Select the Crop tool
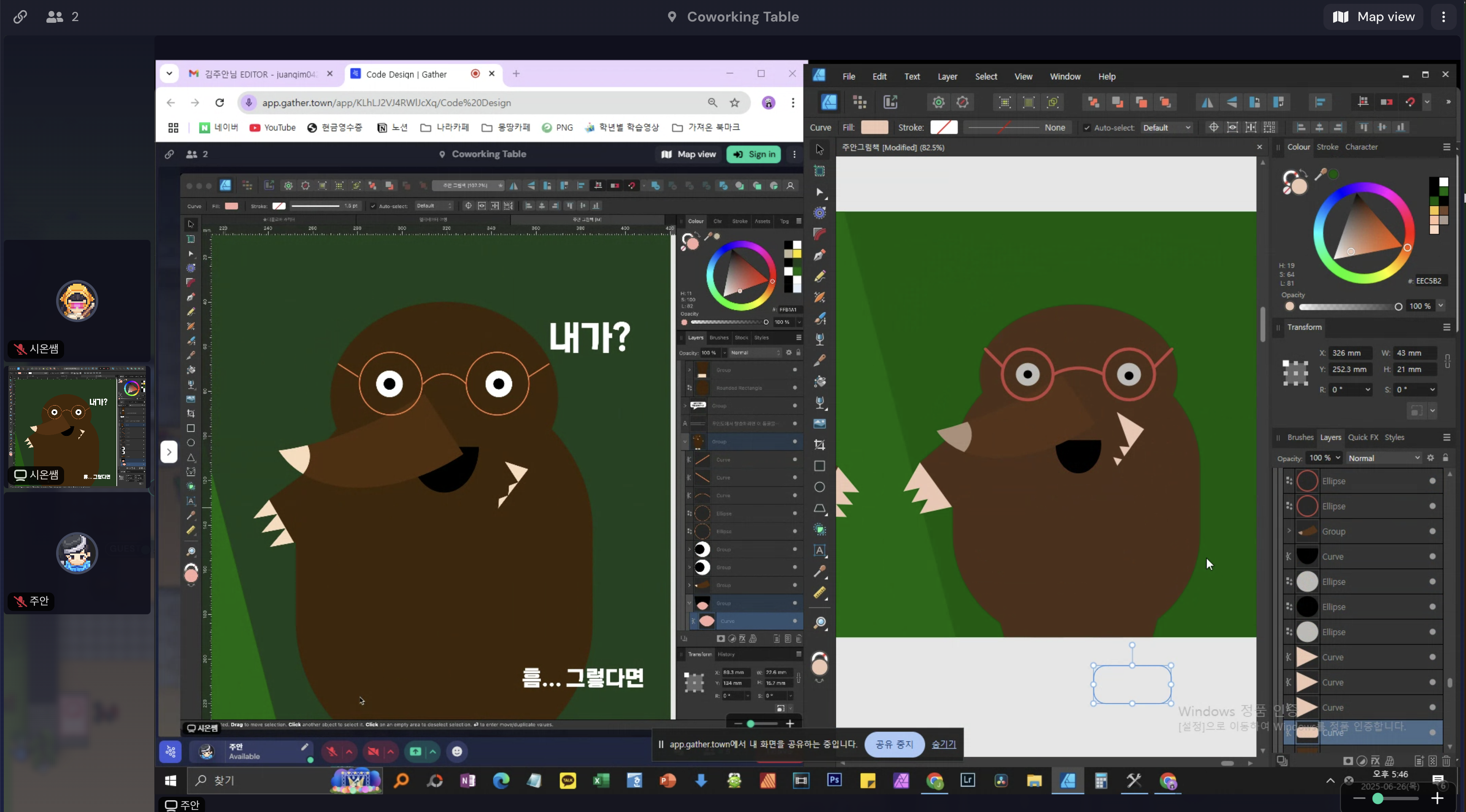This screenshot has height=812, width=1466. (819, 445)
